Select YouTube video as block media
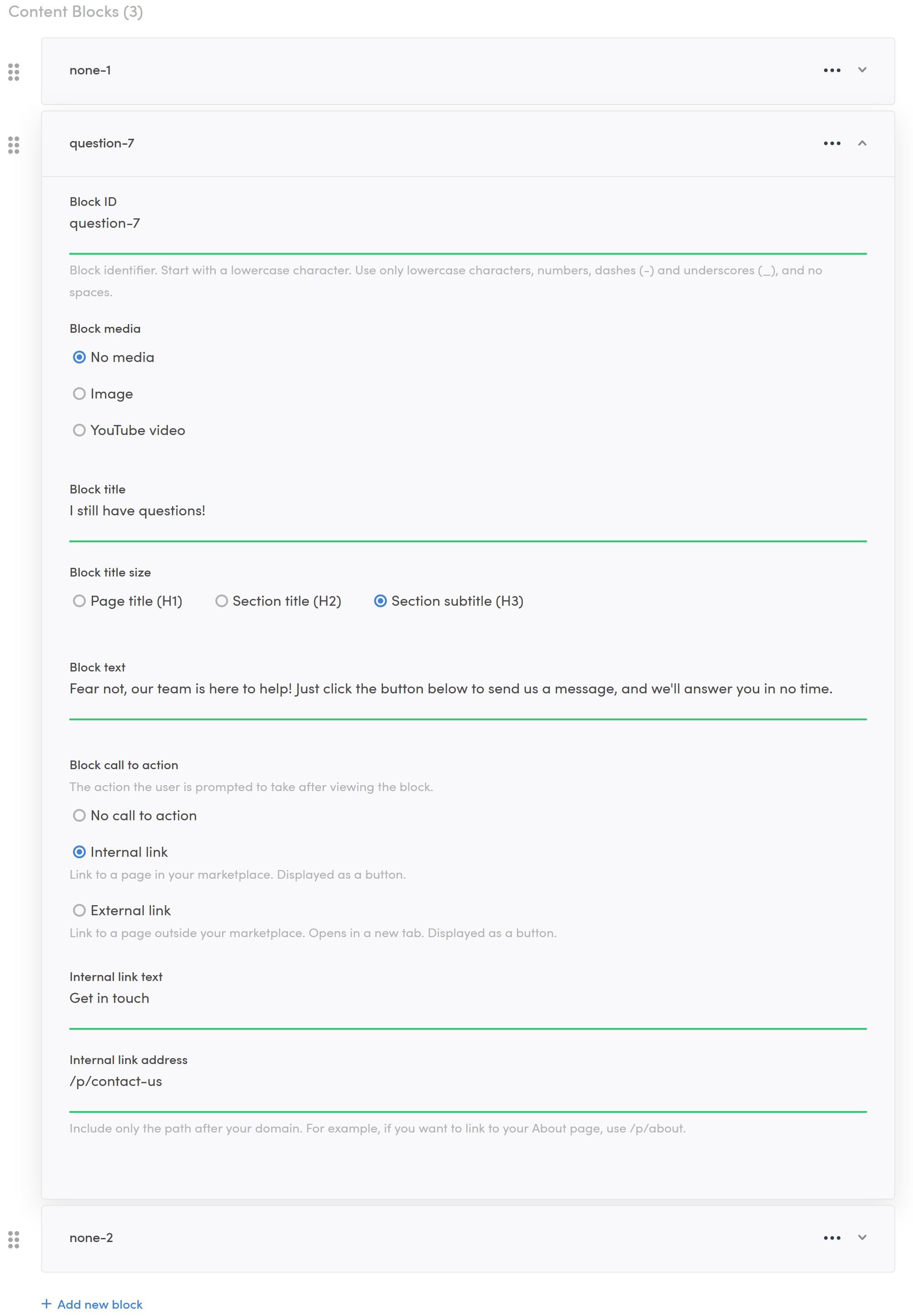913x1316 pixels. (x=79, y=430)
